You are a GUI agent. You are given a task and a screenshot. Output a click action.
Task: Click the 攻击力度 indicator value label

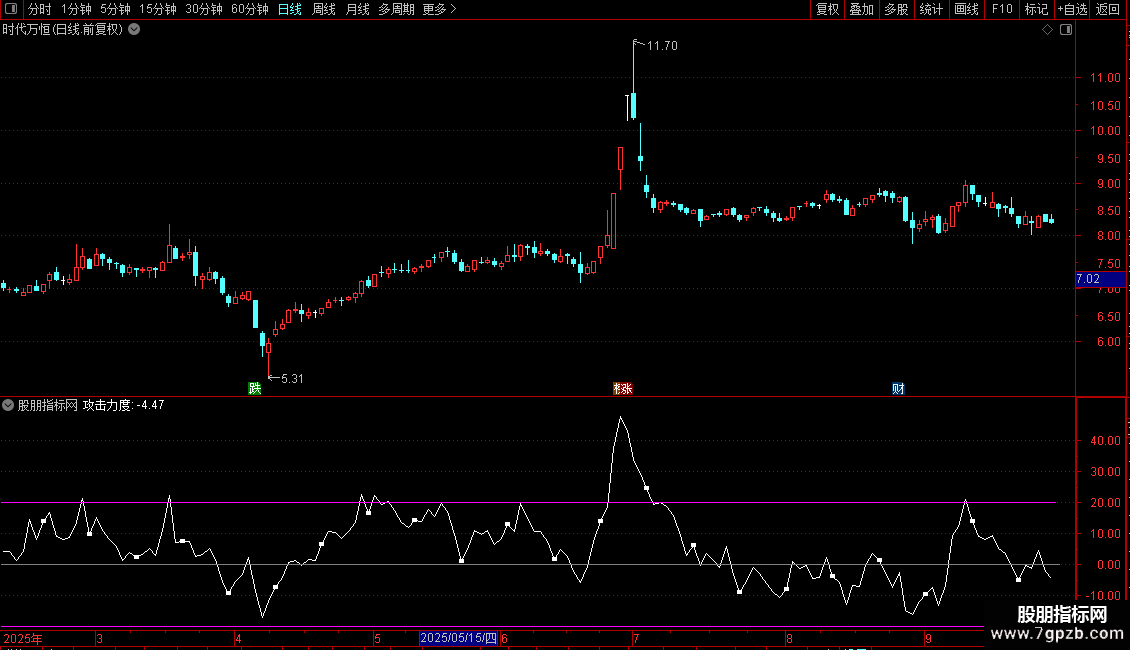(123, 405)
